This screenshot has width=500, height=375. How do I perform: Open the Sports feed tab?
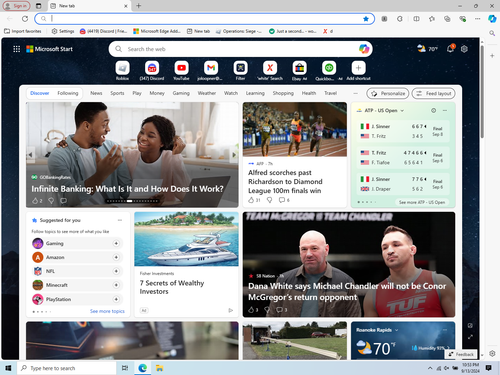(x=117, y=93)
